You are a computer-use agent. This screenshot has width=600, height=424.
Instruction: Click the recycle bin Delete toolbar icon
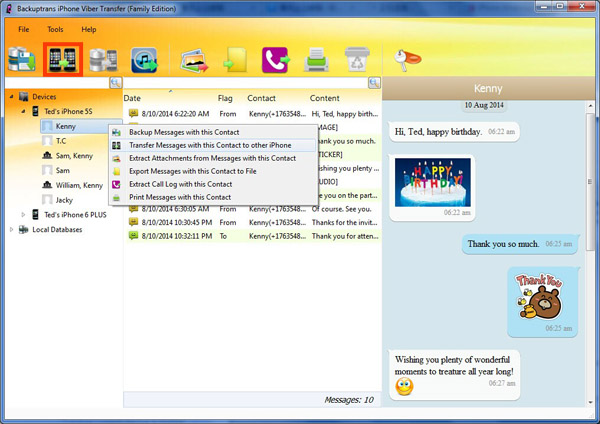[x=357, y=59]
